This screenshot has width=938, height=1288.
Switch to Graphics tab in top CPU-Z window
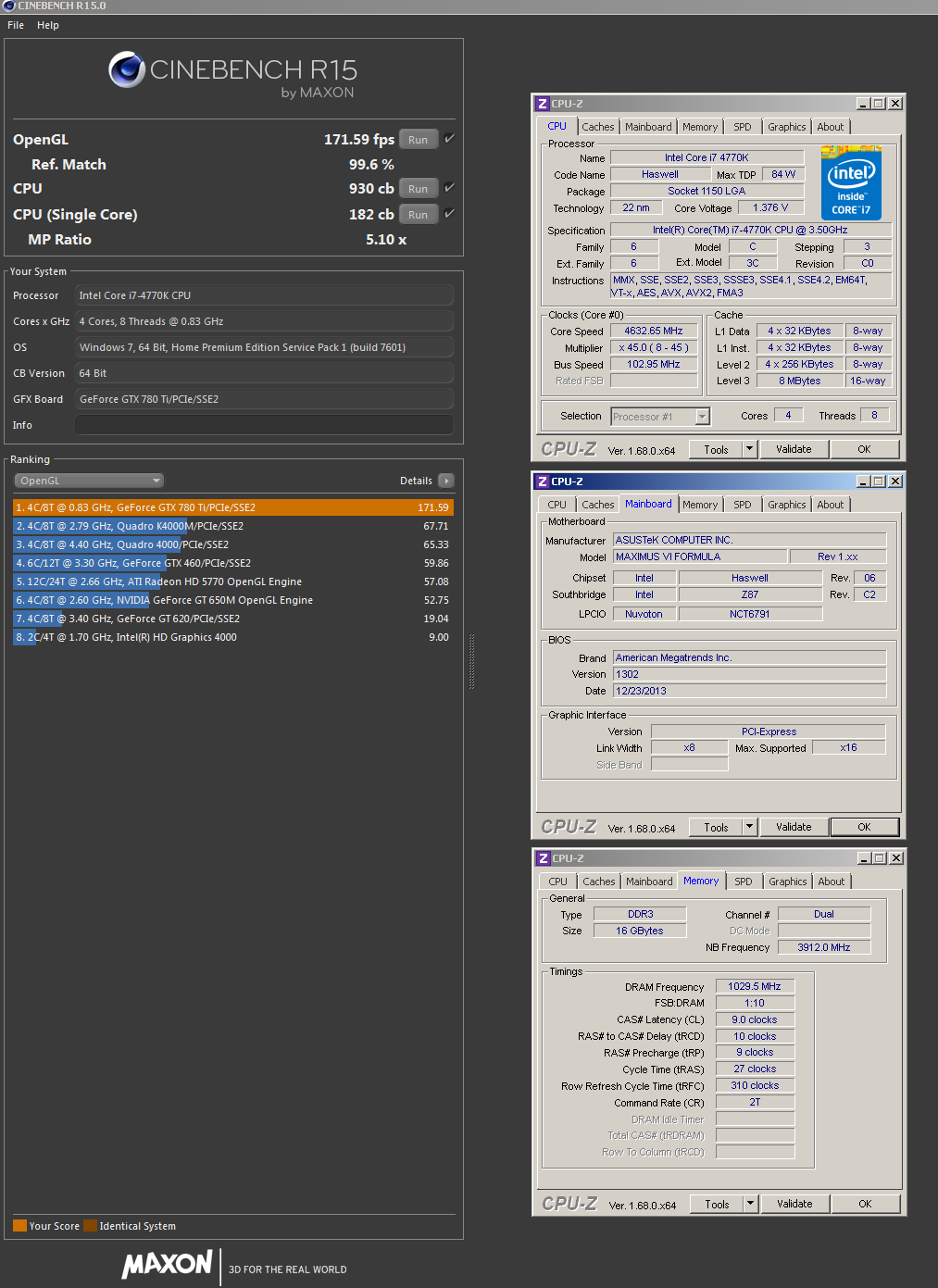787,127
